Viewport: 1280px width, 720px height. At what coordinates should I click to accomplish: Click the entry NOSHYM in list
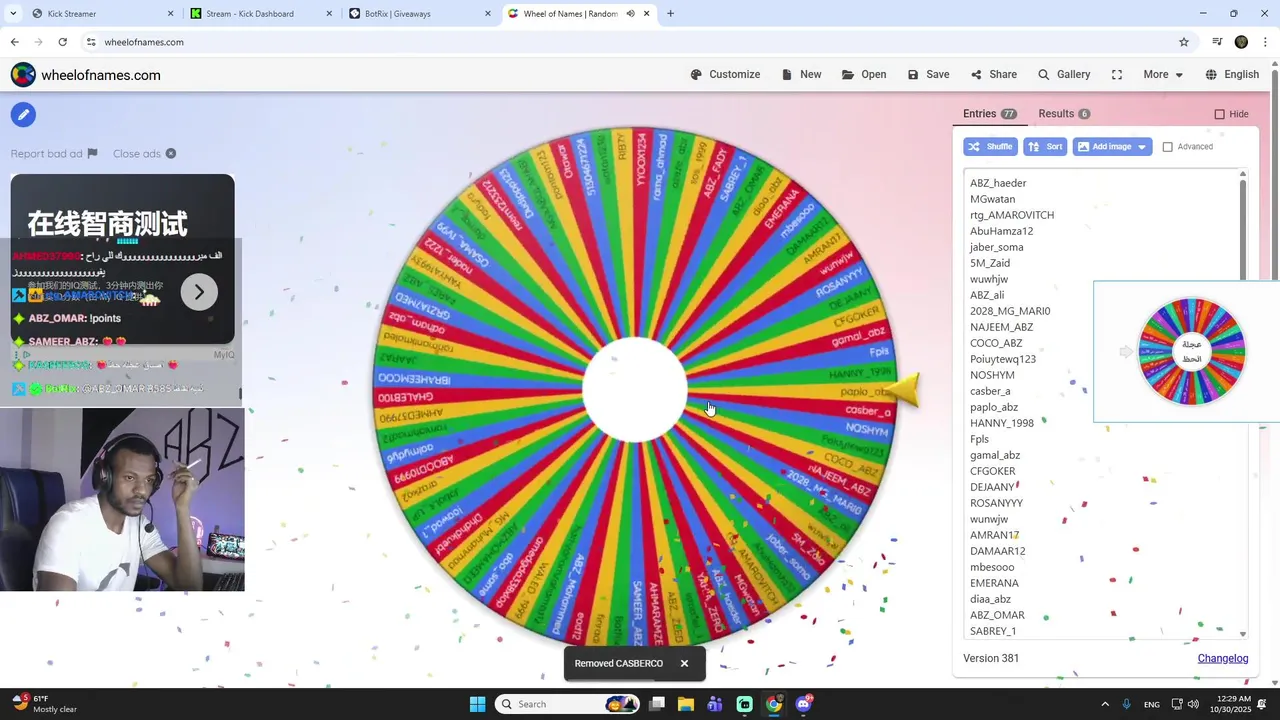pos(992,375)
